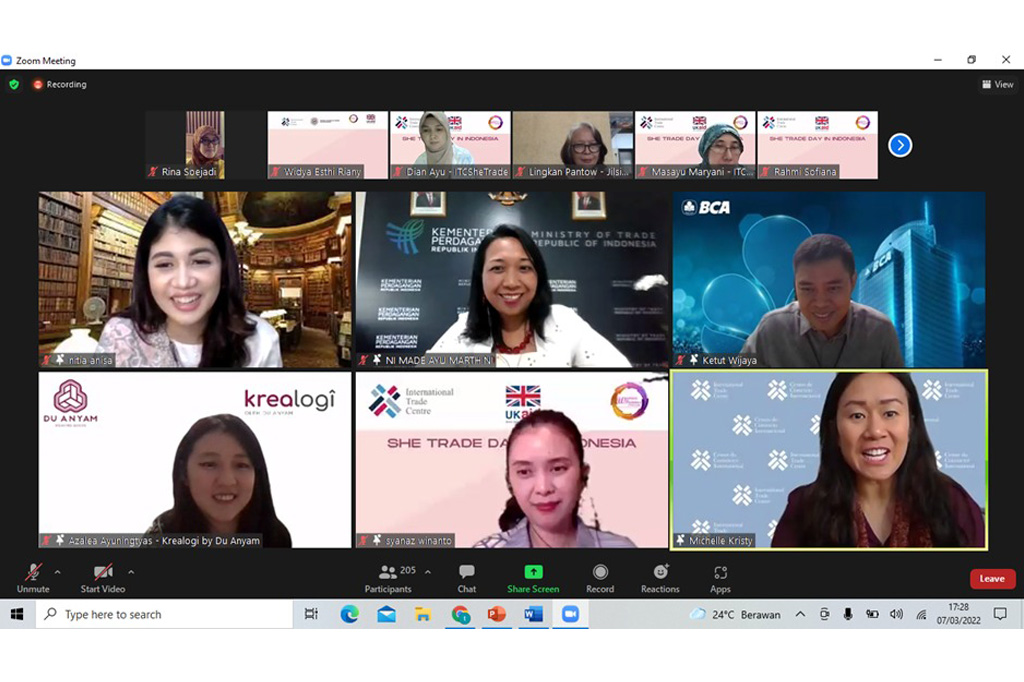Click the green encryption shield icon
Viewport: 1024px width, 682px height.
[14, 84]
